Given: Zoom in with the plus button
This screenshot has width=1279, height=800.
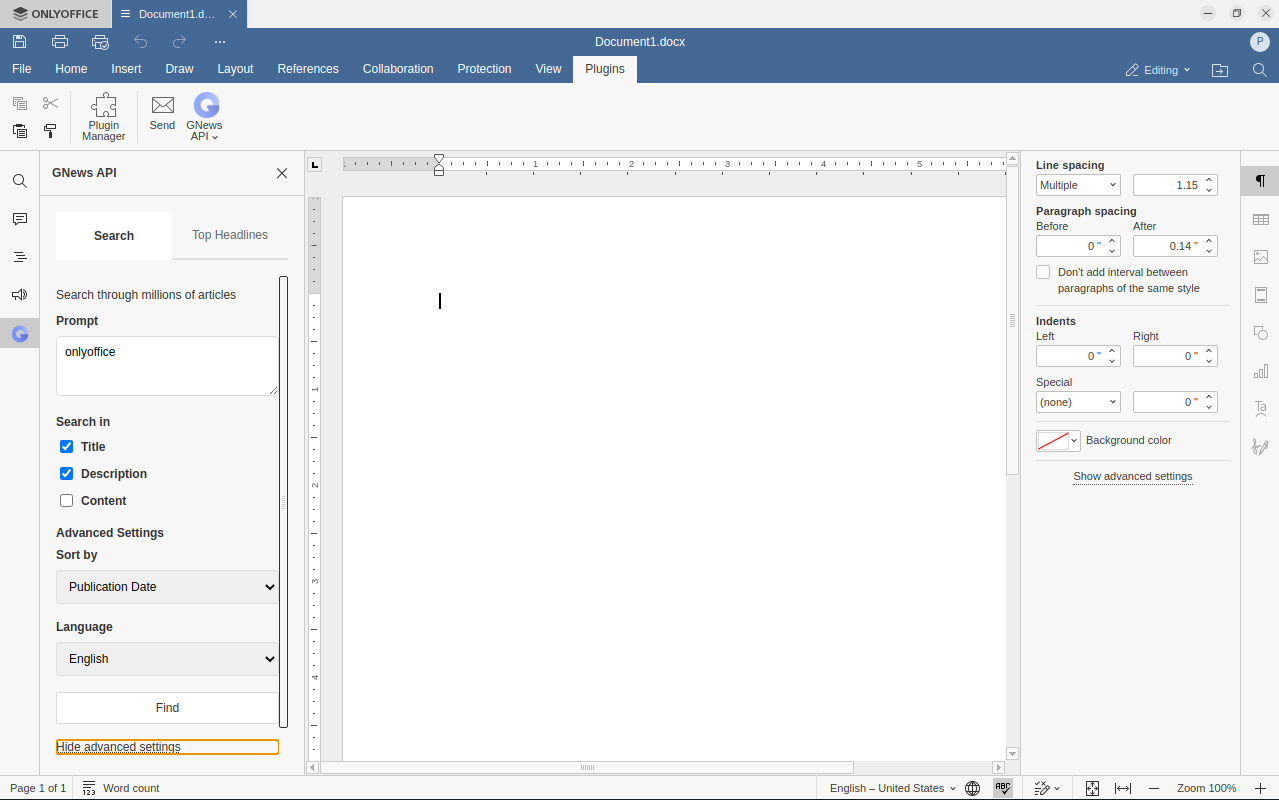Looking at the screenshot, I should coord(1260,788).
